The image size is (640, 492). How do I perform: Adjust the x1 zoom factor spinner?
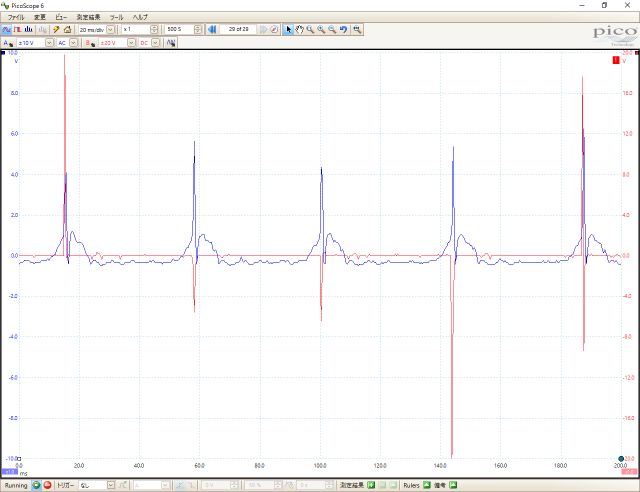click(154, 29)
